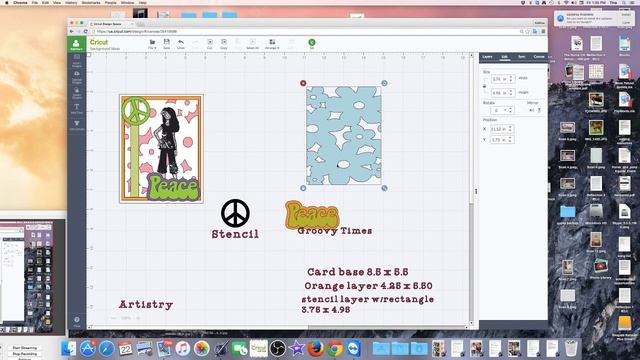Open the File menu in Cricut toolbar

point(152,44)
